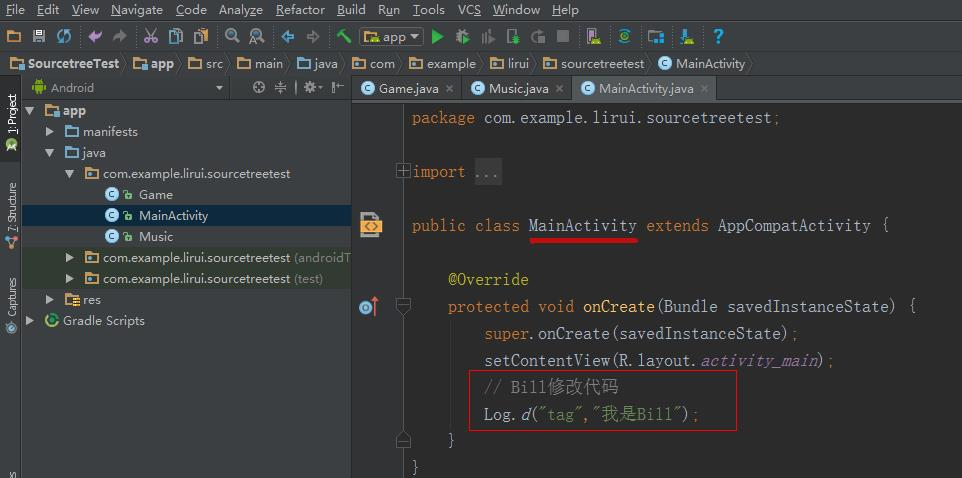This screenshot has width=962, height=478.
Task: Collapse all in project panel
Action: pos(280,88)
